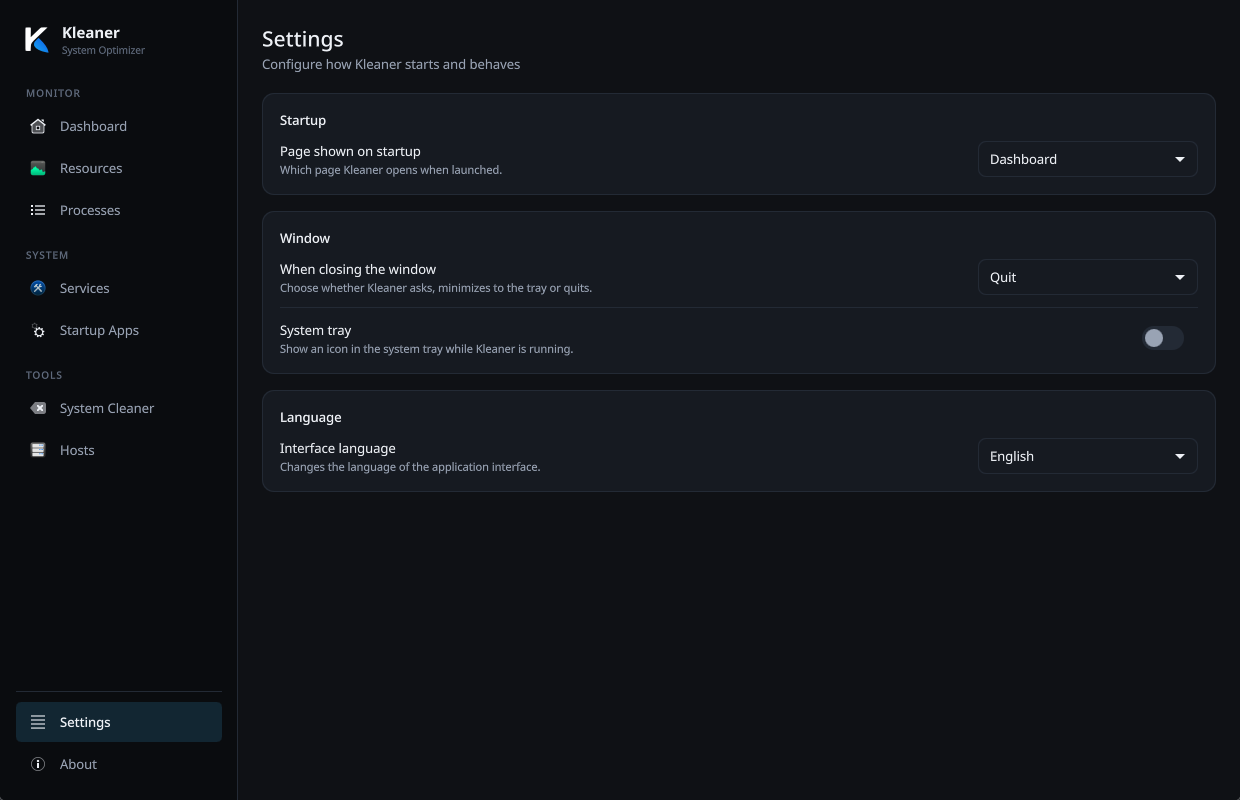
Task: Click the Services tools icon
Action: point(38,288)
